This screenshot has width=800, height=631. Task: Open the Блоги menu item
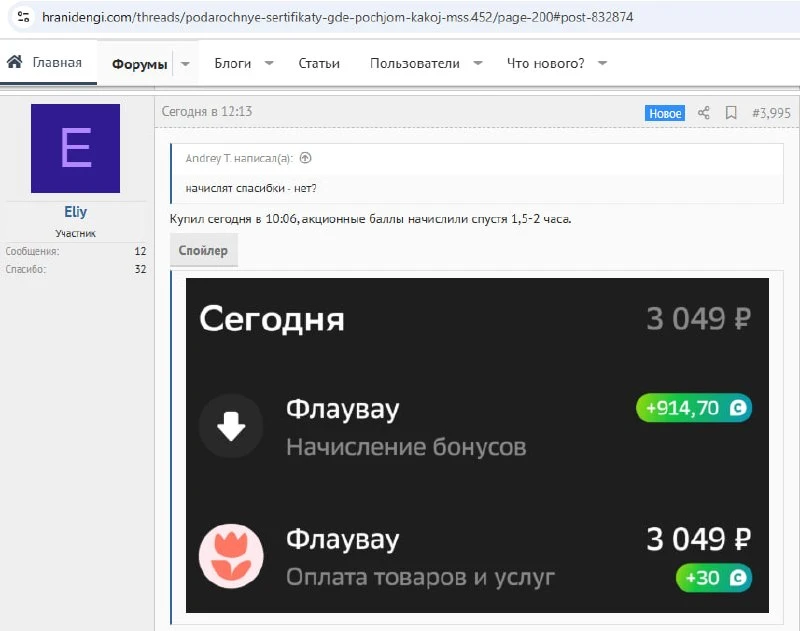(x=233, y=63)
